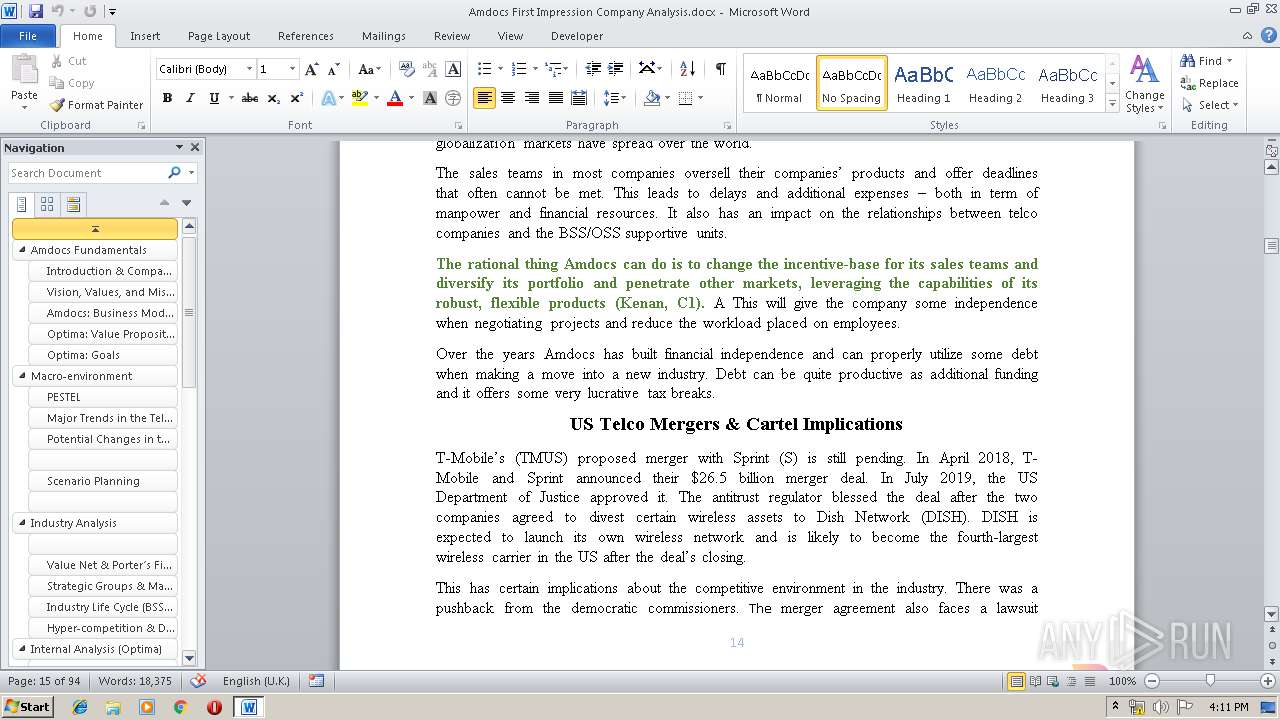Apply the Normal style
The width and height of the screenshot is (1280, 720).
pyautogui.click(x=779, y=82)
